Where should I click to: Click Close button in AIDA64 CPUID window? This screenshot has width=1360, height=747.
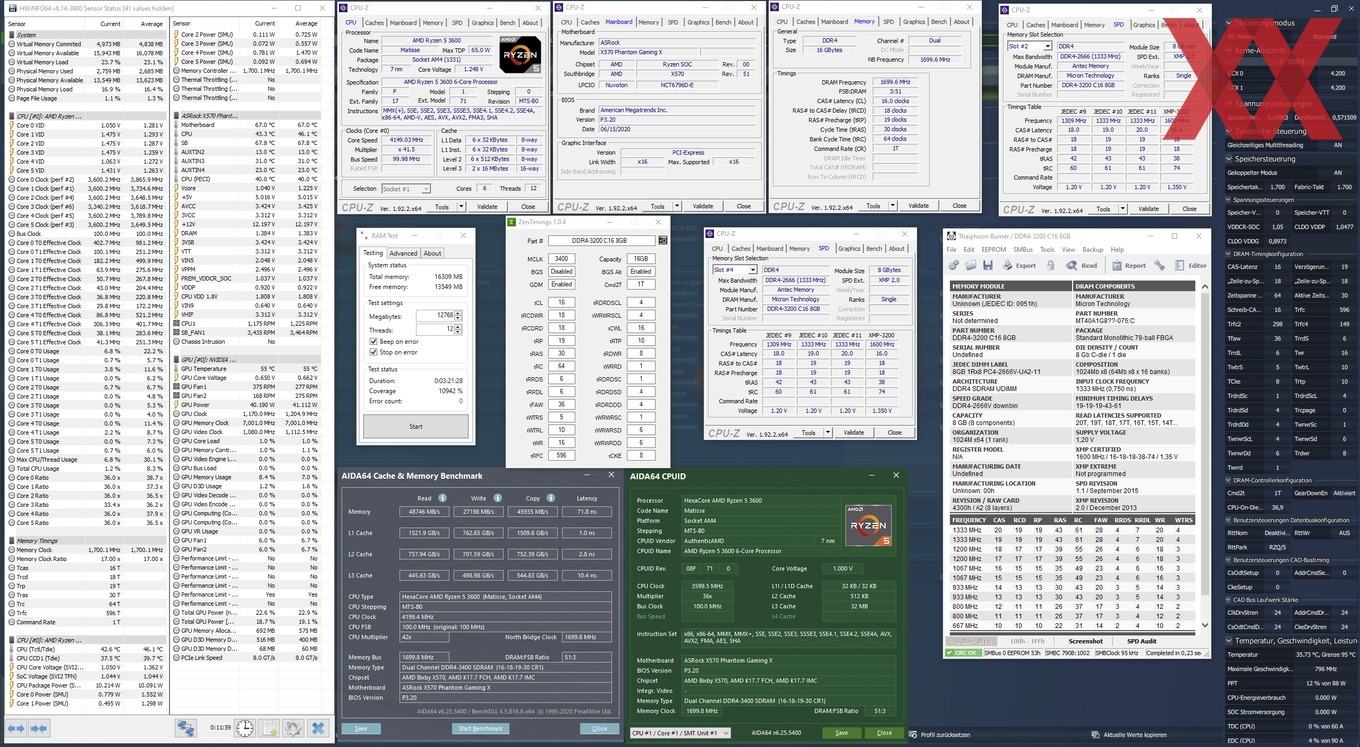point(884,732)
